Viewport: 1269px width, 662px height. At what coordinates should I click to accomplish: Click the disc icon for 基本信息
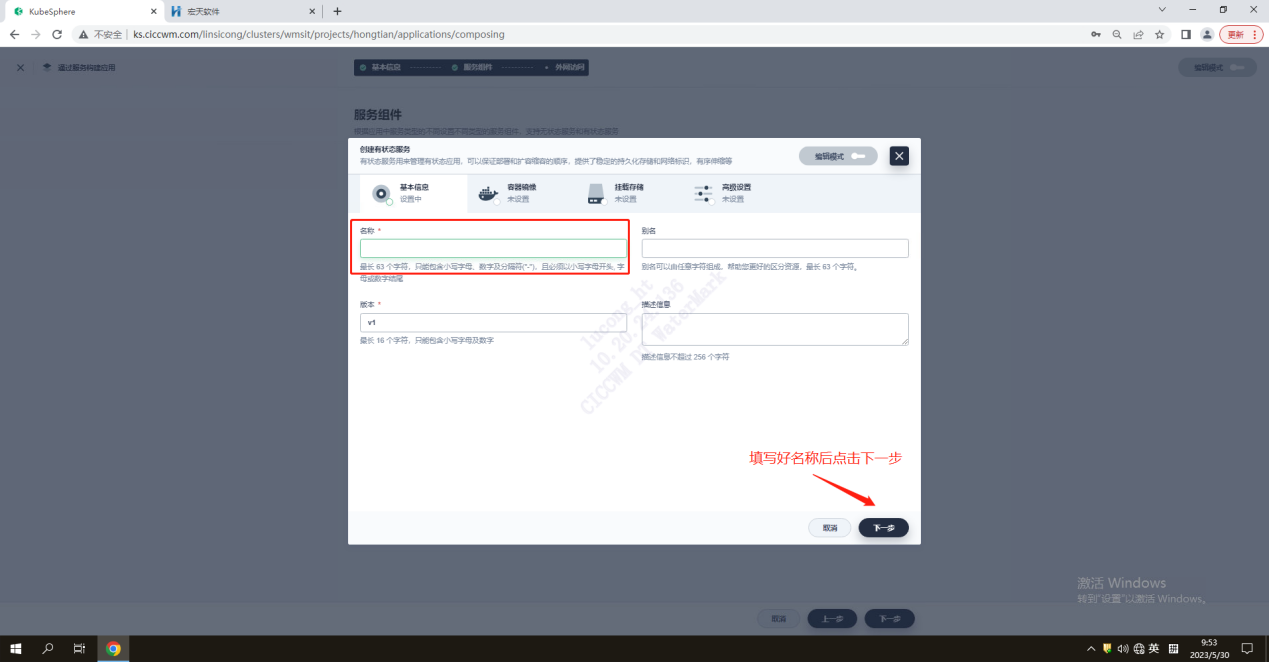[381, 193]
